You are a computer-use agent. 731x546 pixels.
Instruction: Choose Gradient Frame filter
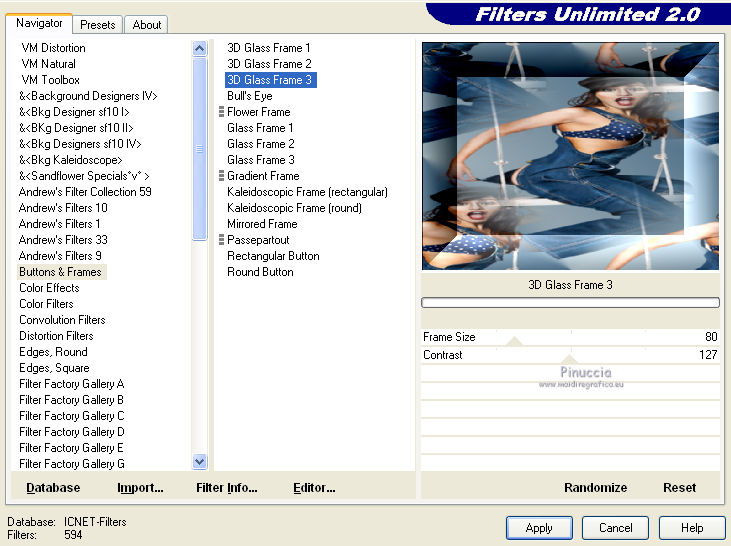(x=263, y=176)
